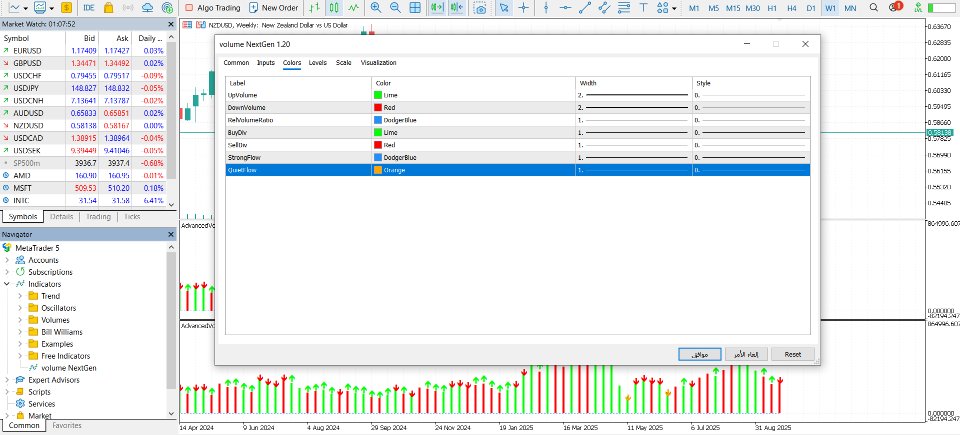Select EURUSD in Market Watch
Viewport: 960px width, 435px height.
83,50
